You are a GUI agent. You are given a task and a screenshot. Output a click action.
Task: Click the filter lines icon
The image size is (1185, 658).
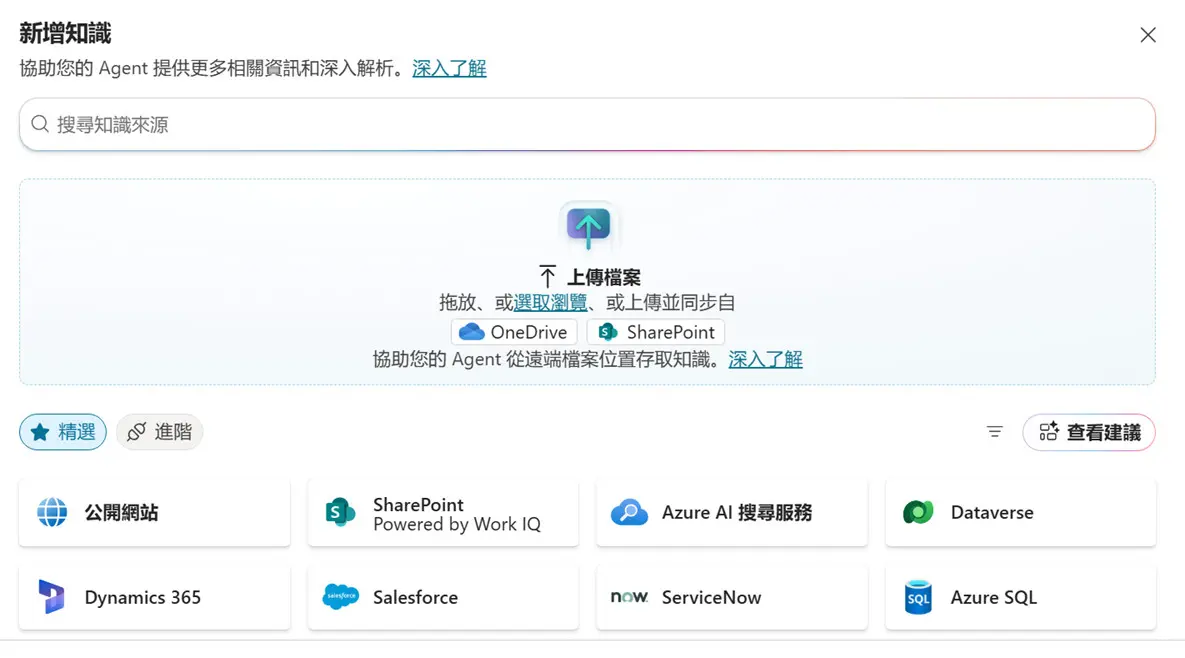995,432
